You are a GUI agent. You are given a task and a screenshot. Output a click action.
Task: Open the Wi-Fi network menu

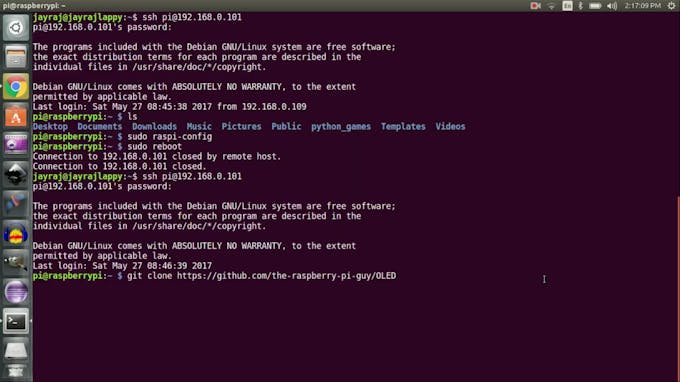551,6
